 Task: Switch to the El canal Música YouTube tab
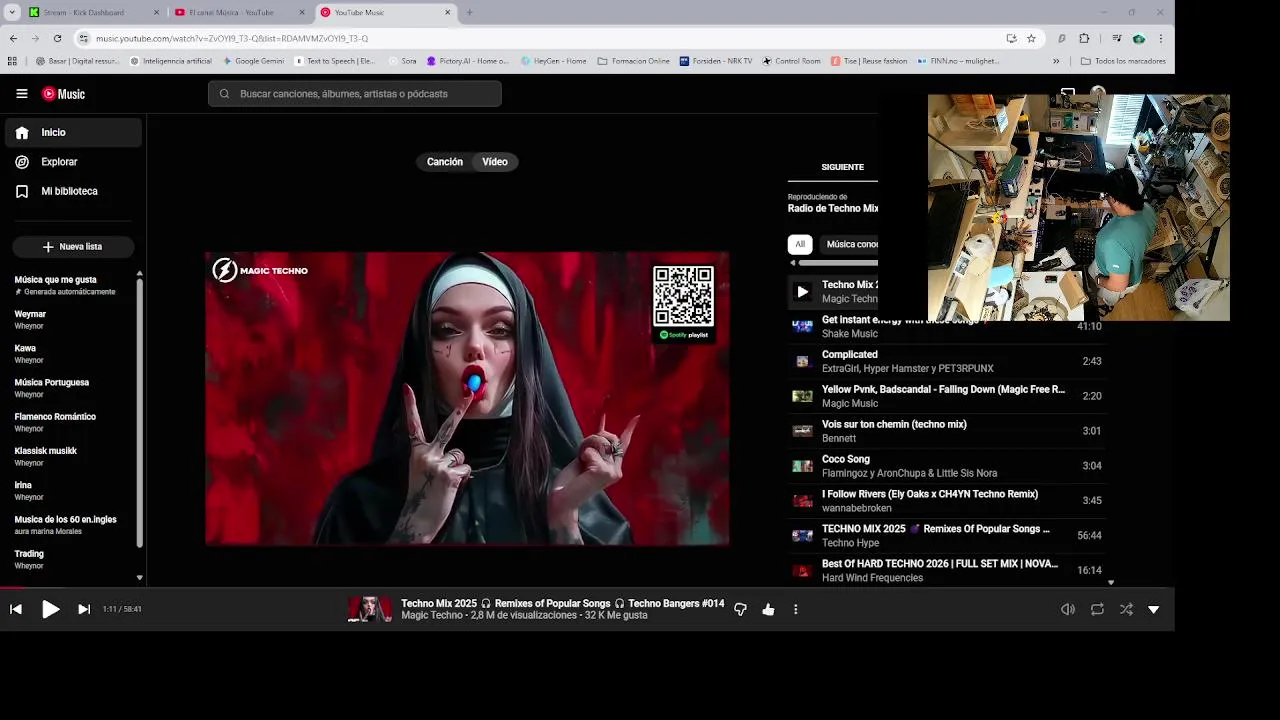point(238,12)
